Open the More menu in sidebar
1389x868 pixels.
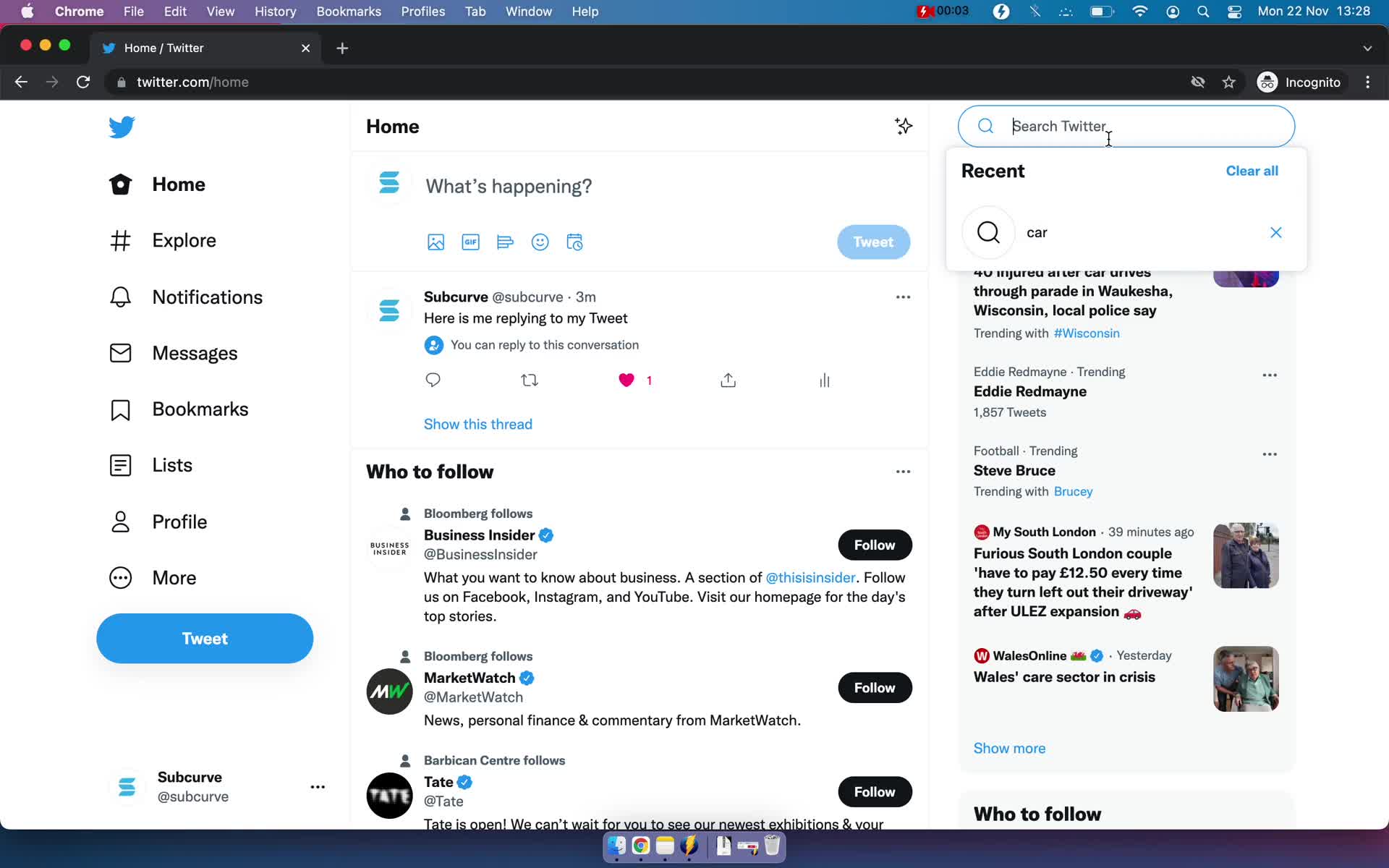(153, 578)
